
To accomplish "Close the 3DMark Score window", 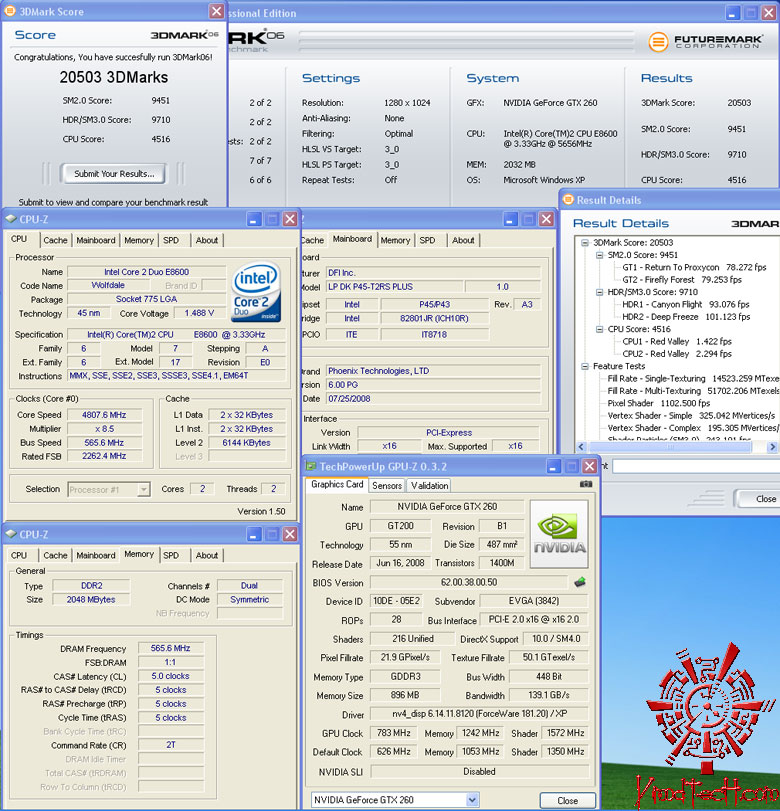I will tap(217, 11).
